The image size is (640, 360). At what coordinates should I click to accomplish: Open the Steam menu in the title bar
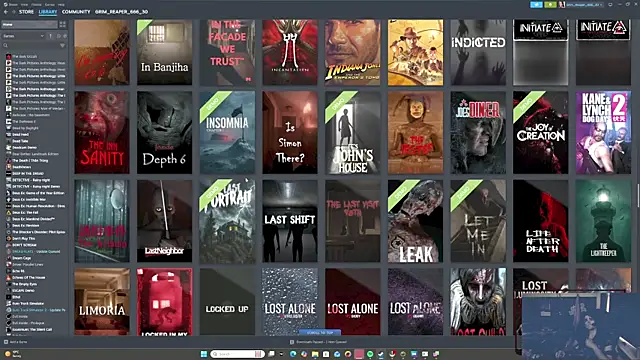[13, 4]
